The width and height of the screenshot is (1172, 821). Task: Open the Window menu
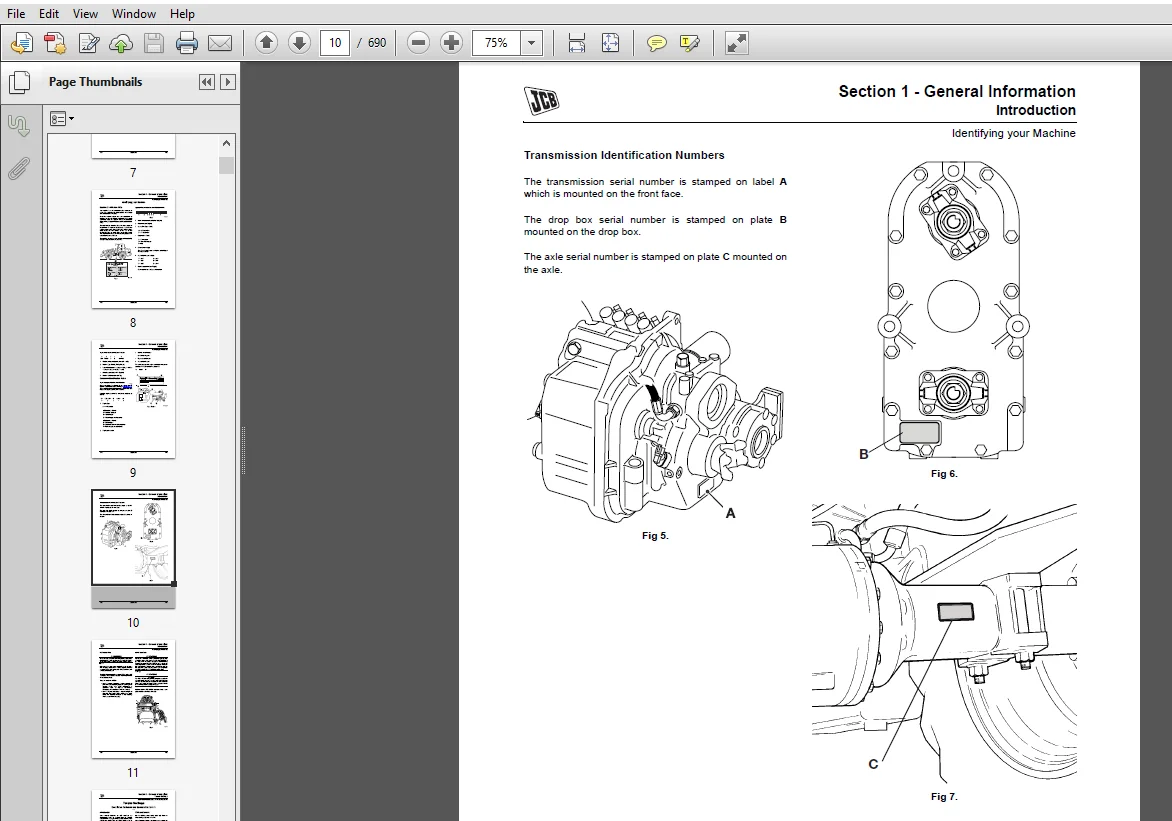134,13
